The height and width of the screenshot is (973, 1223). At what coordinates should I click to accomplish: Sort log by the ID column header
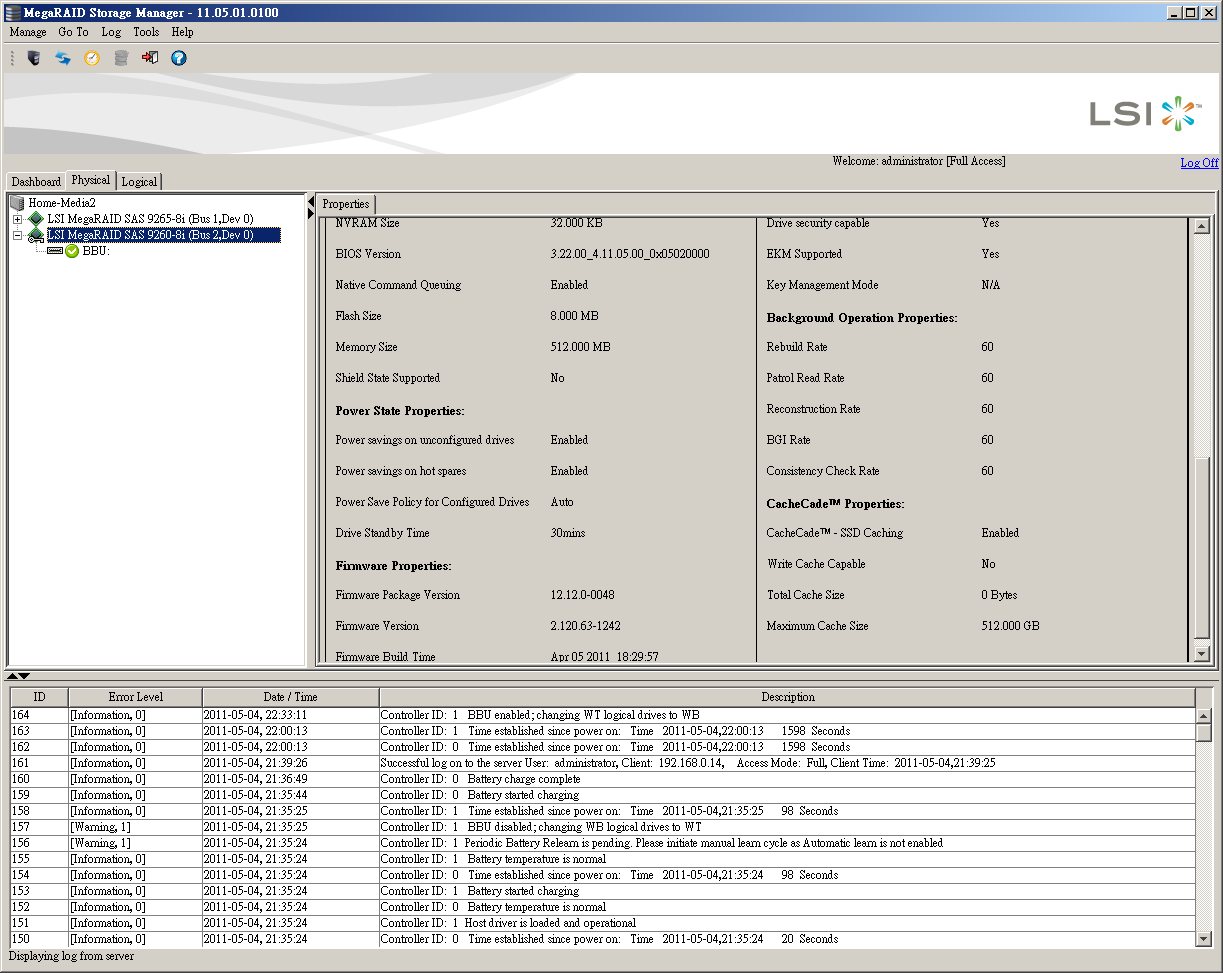pos(39,697)
